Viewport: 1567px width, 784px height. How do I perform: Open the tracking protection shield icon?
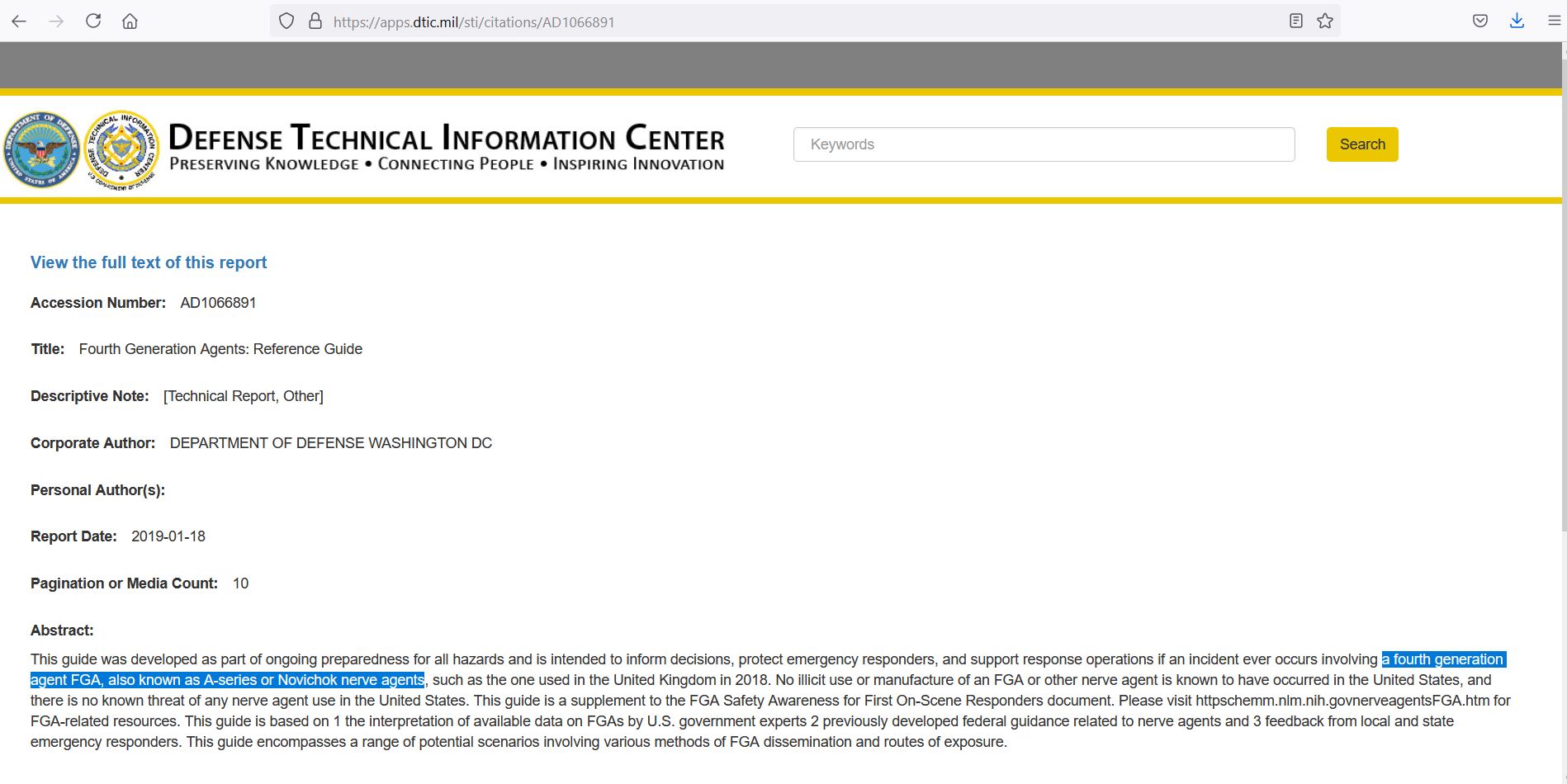point(286,21)
